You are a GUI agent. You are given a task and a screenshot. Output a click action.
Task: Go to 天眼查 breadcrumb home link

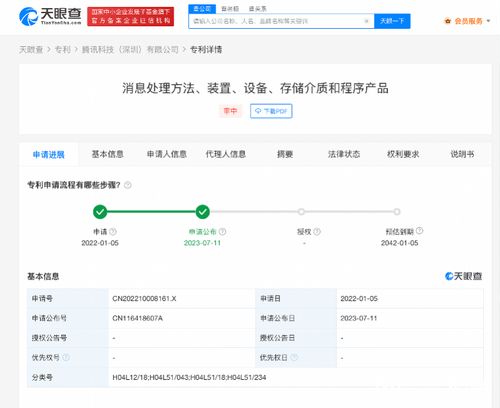point(31,50)
